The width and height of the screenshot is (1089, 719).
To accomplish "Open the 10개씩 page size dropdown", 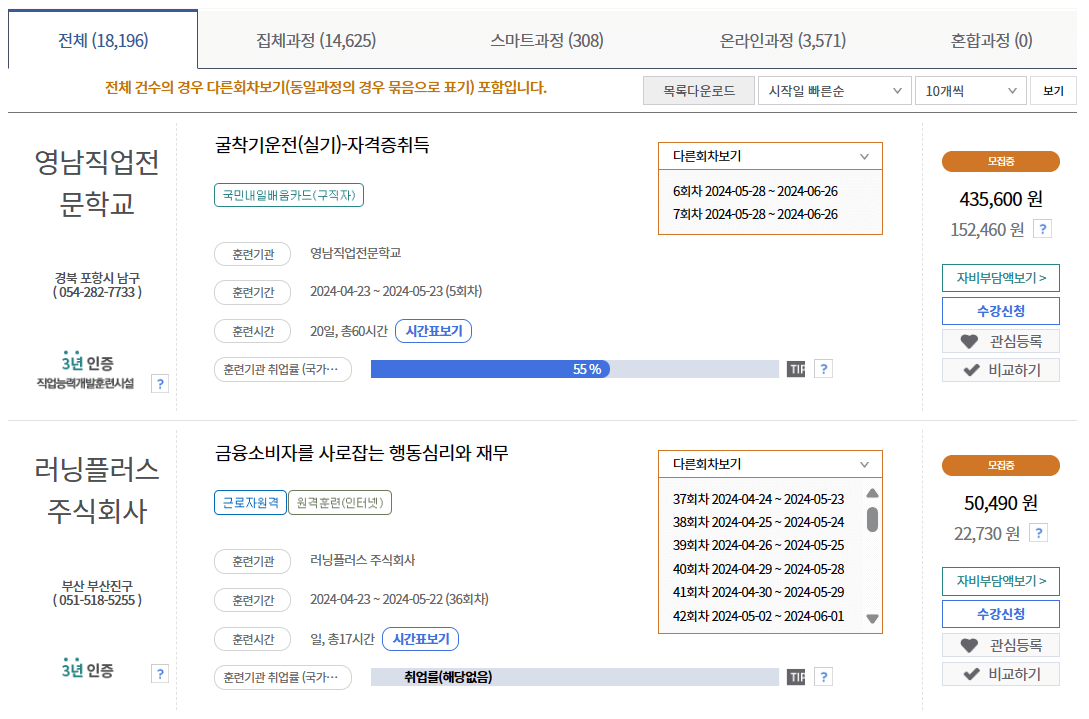I will pos(969,89).
